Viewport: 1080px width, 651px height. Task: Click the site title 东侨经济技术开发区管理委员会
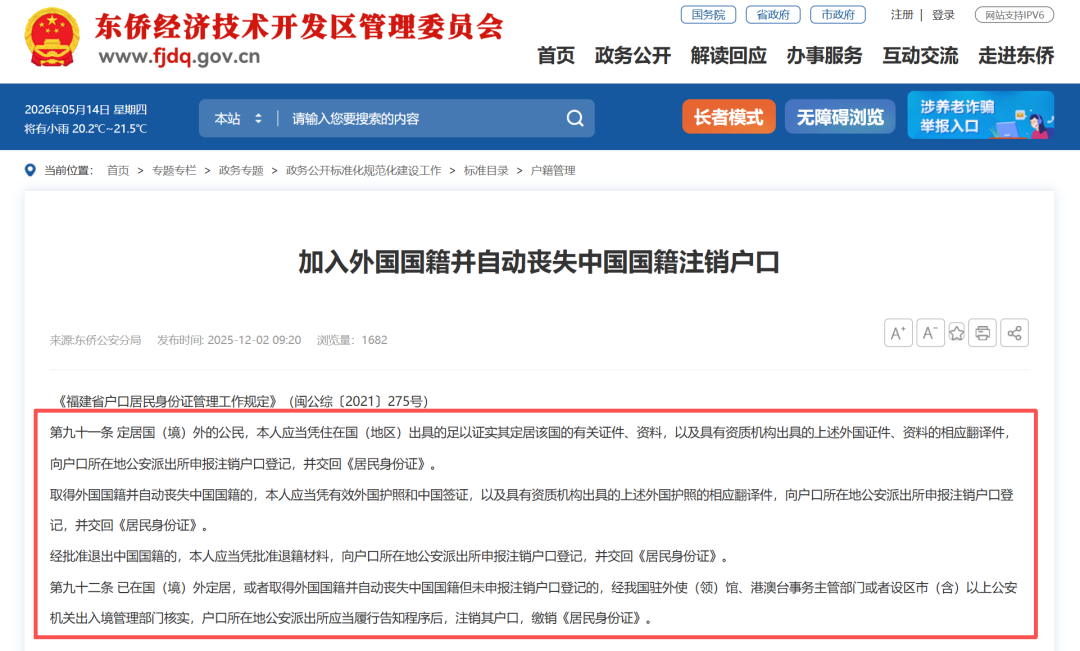pos(299,26)
